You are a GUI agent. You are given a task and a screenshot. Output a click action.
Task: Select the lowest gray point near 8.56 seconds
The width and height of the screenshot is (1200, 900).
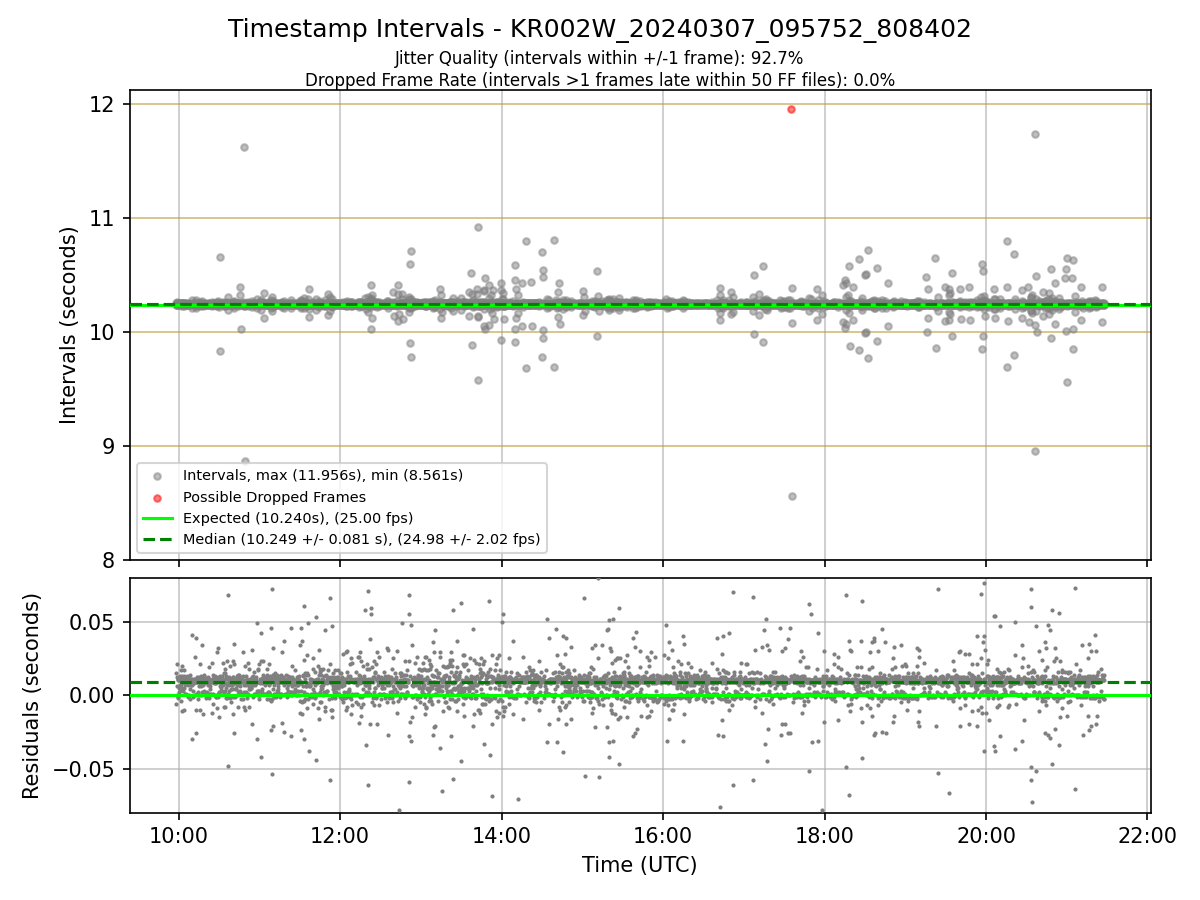coord(792,496)
